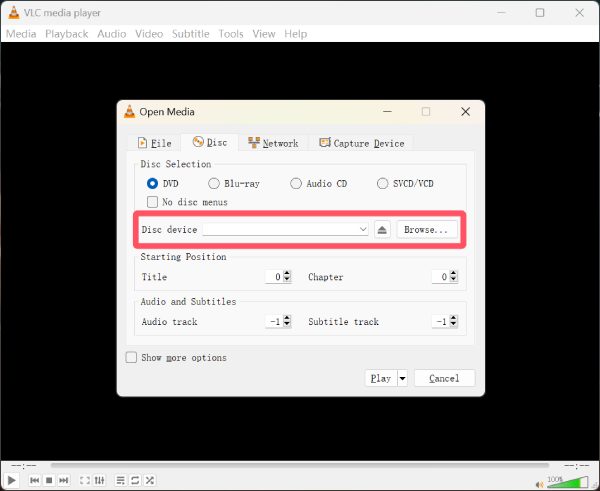Toggle fullscreen video mode icon
This screenshot has width=600, height=491.
tap(85, 480)
